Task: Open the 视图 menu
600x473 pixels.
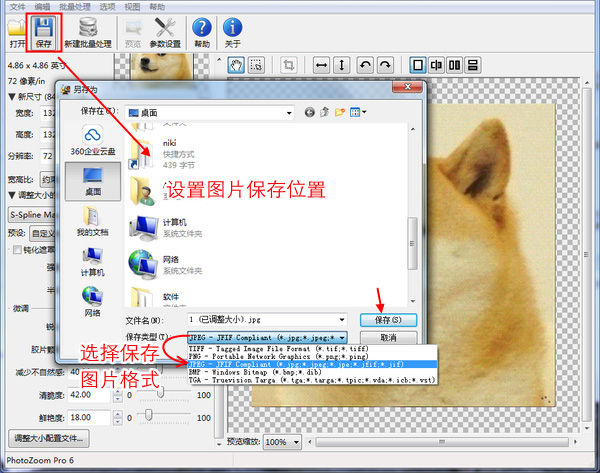Action: coord(132,7)
